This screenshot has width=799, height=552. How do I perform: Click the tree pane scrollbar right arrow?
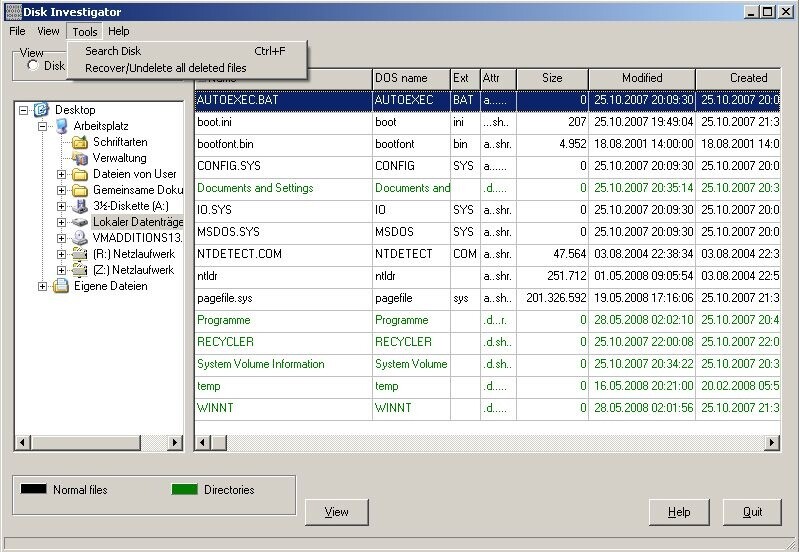(175, 442)
